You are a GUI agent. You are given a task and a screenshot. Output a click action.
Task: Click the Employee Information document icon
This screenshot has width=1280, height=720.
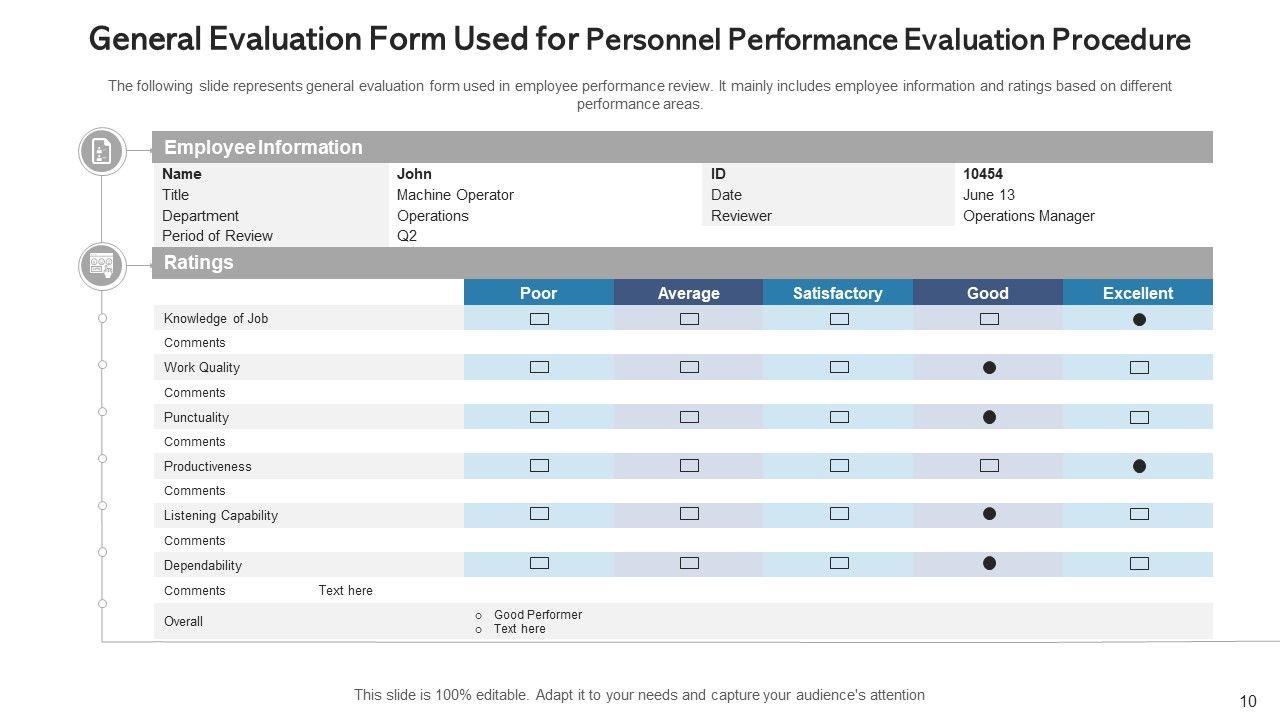click(x=102, y=152)
